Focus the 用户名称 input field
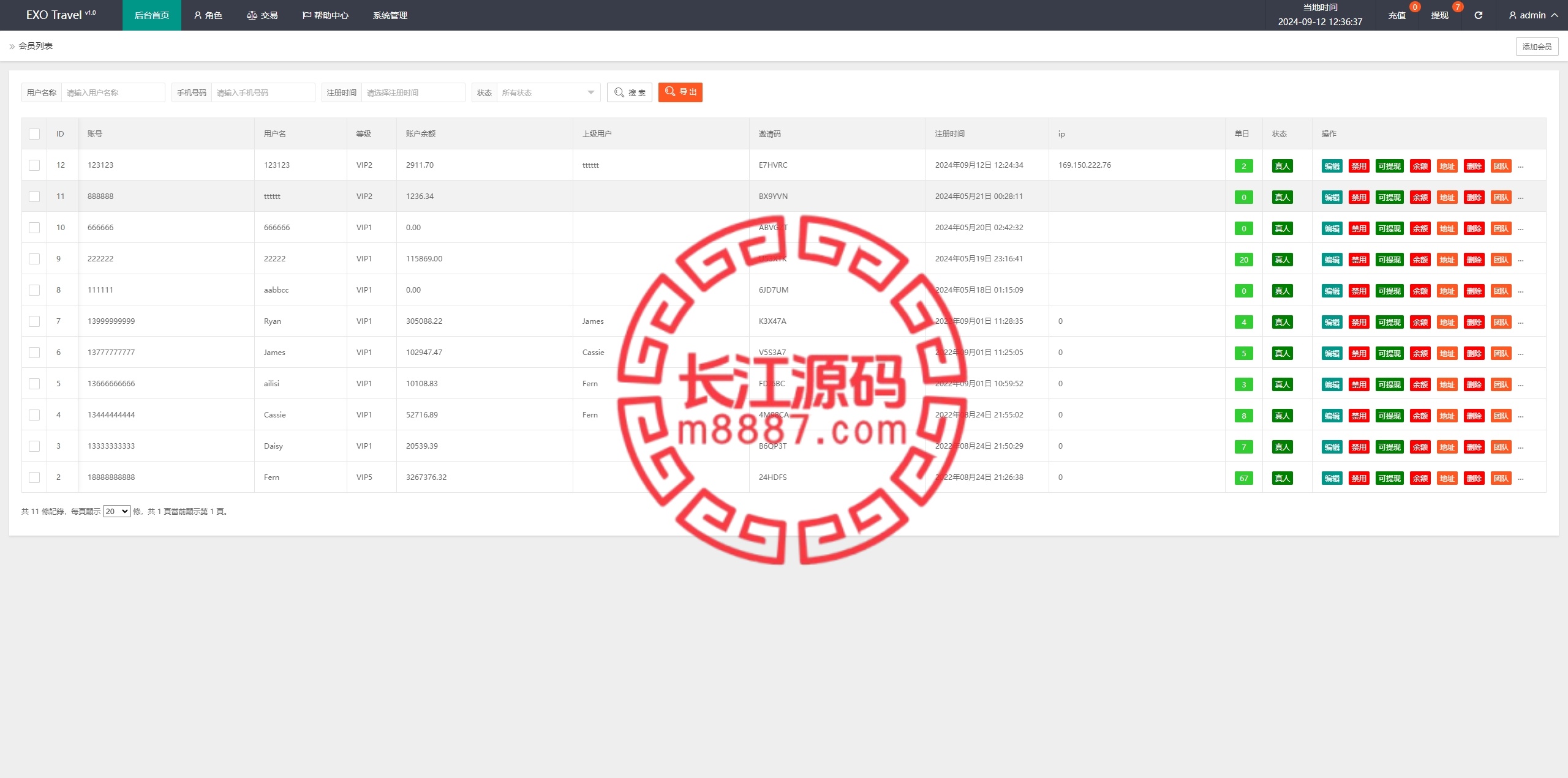 (x=113, y=92)
